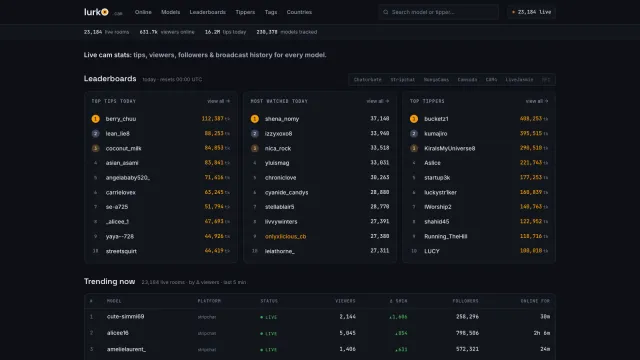Go to the Countries nav item
Viewport: 640px width, 360px height.
[x=299, y=12]
